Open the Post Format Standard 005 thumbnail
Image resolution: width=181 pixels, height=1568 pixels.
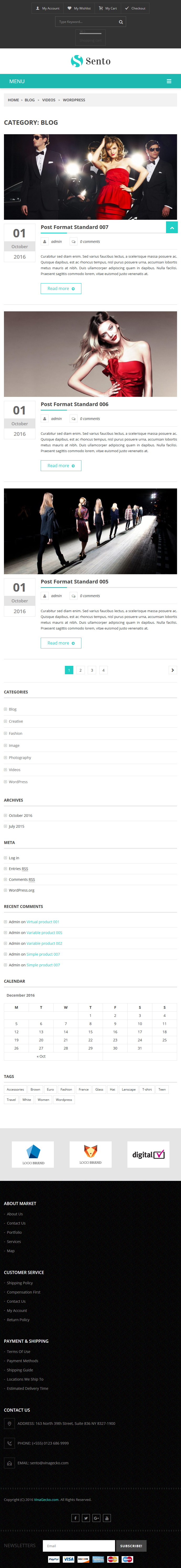(90, 531)
